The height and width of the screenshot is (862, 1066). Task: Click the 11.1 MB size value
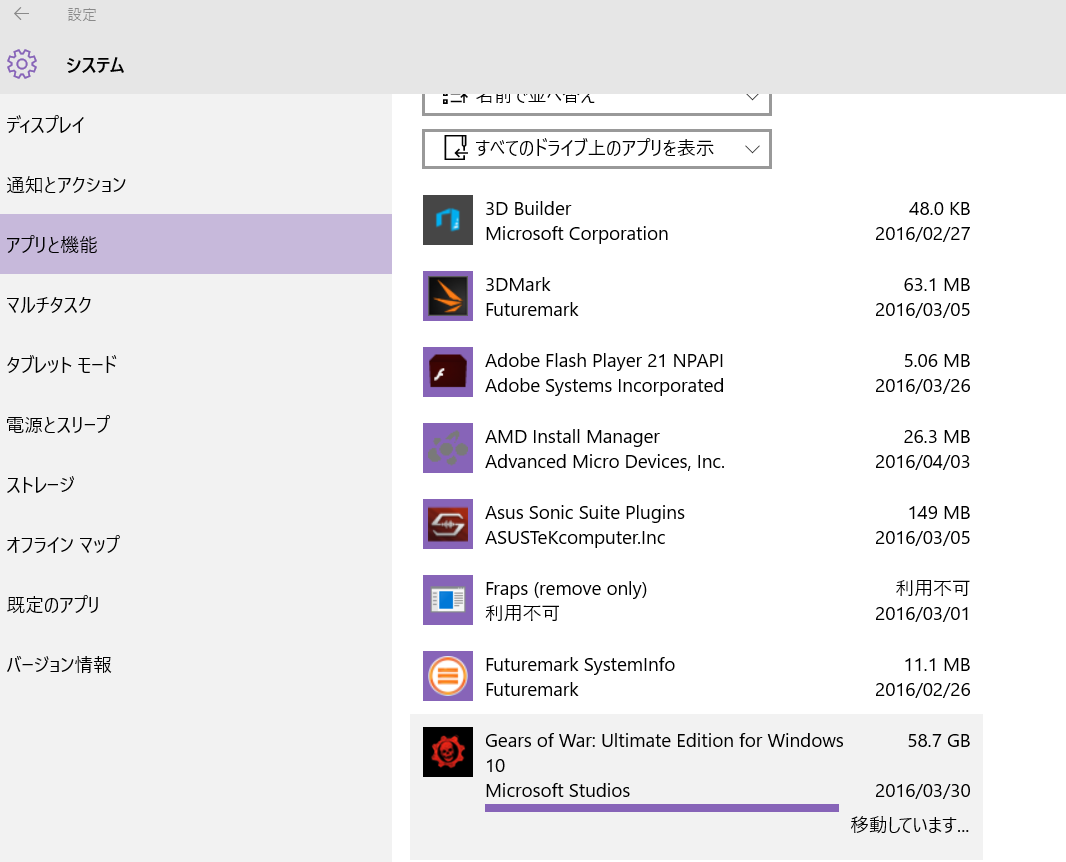tap(937, 665)
